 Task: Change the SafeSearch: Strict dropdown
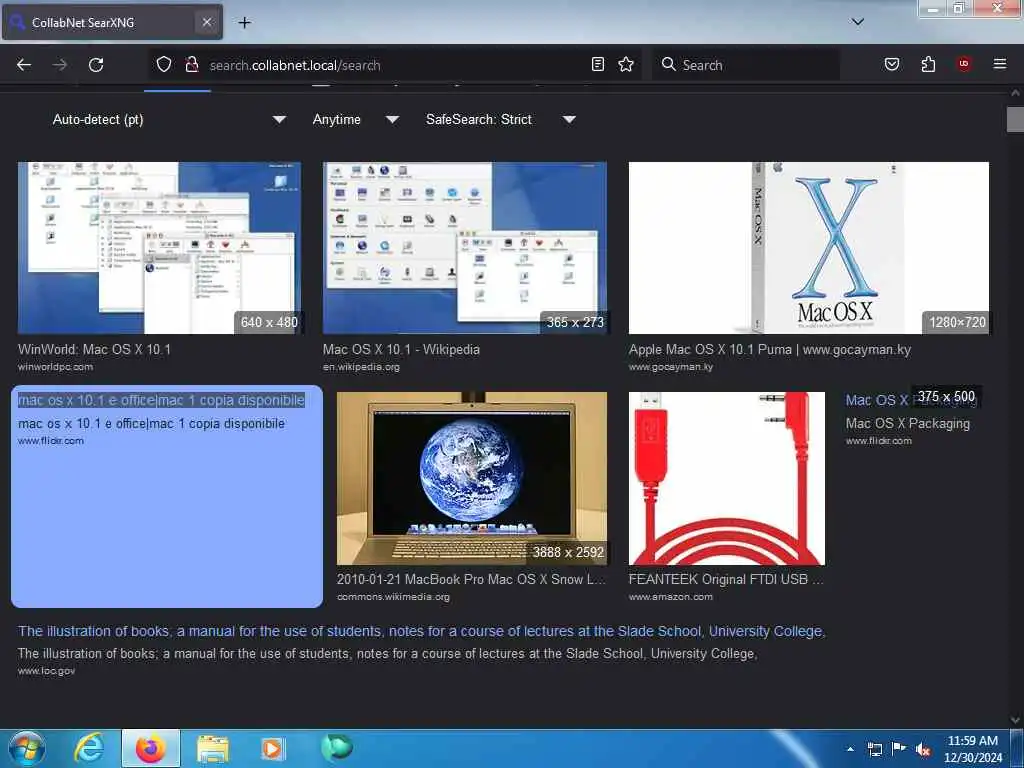pos(501,120)
